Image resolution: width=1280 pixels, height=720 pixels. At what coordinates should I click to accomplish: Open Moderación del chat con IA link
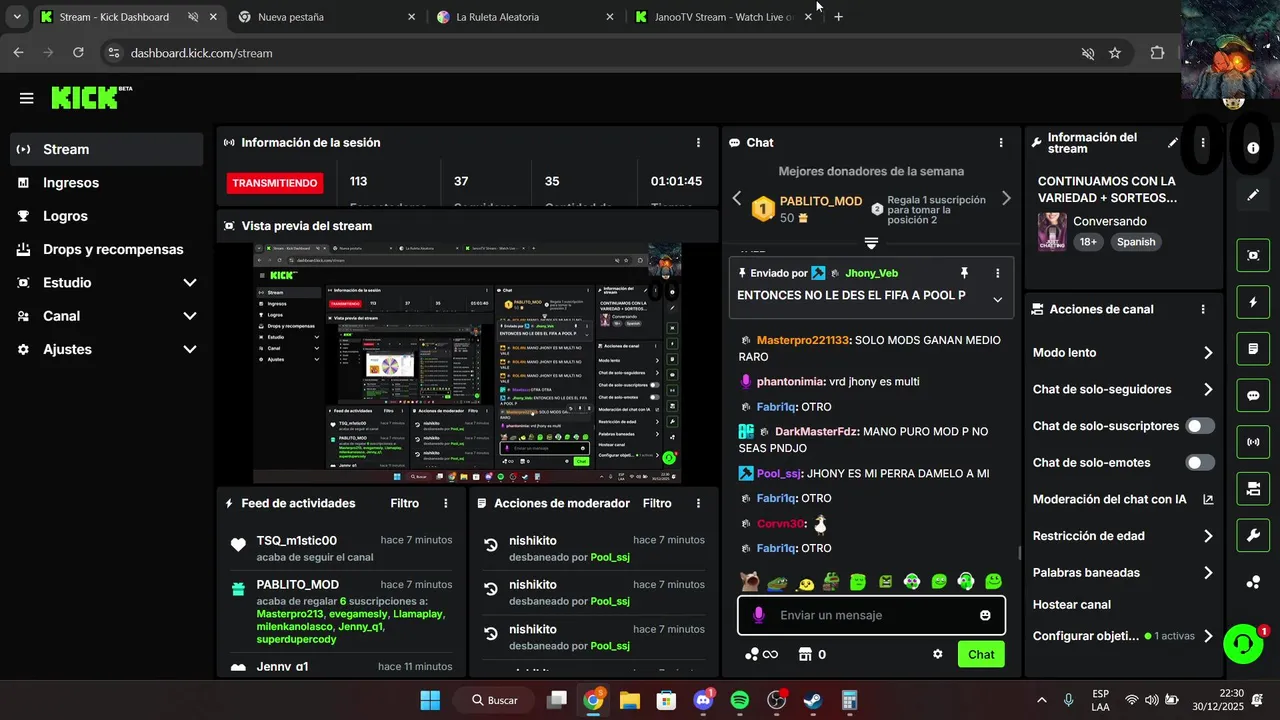tap(1123, 499)
